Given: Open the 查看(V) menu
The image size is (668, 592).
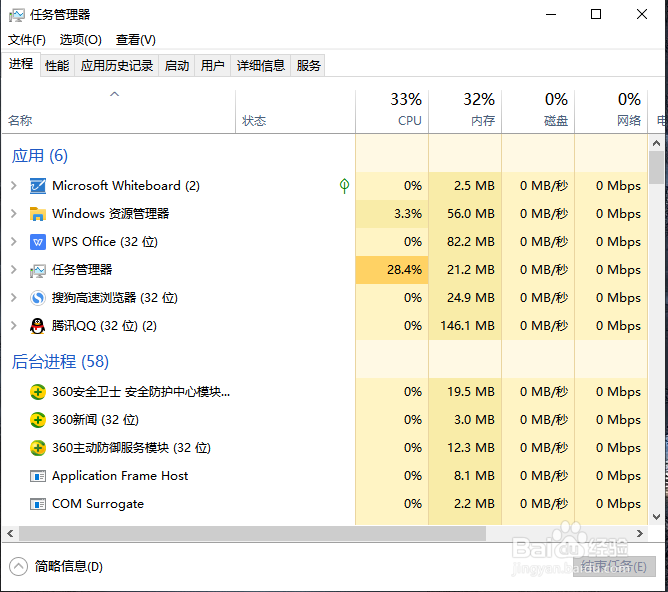Looking at the screenshot, I should 135,40.
